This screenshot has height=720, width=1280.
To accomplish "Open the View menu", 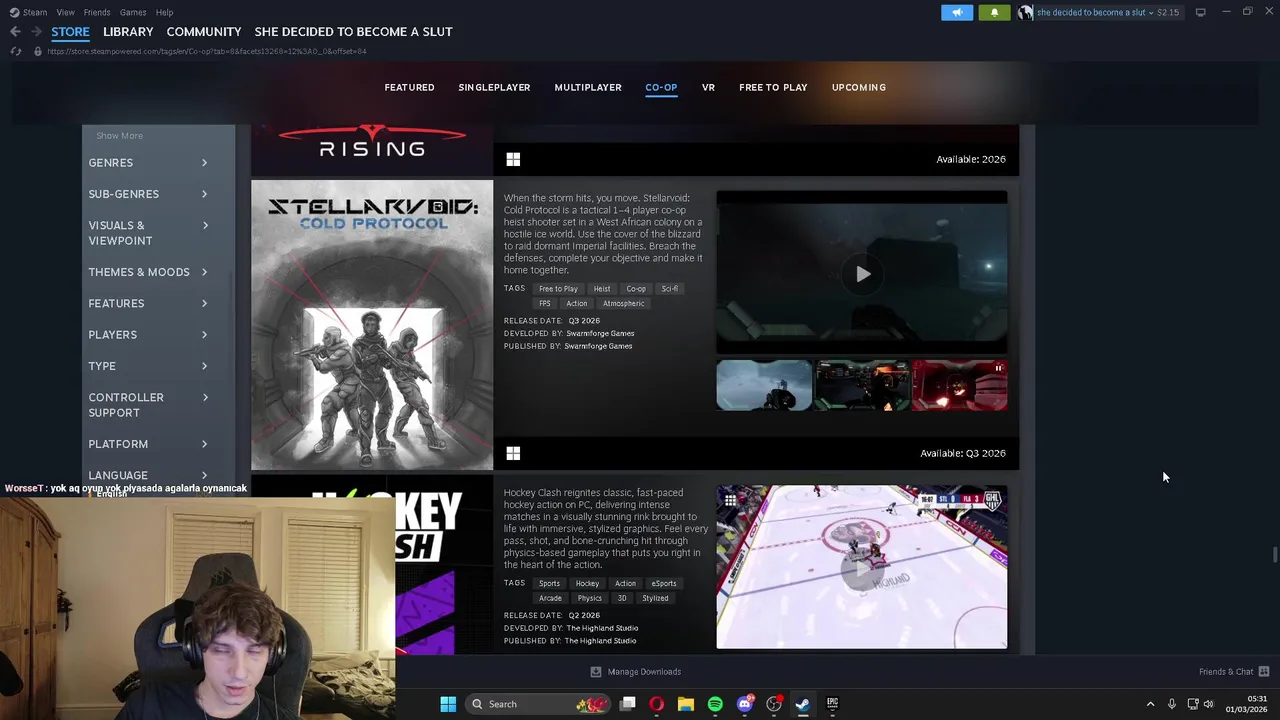I will pyautogui.click(x=65, y=12).
